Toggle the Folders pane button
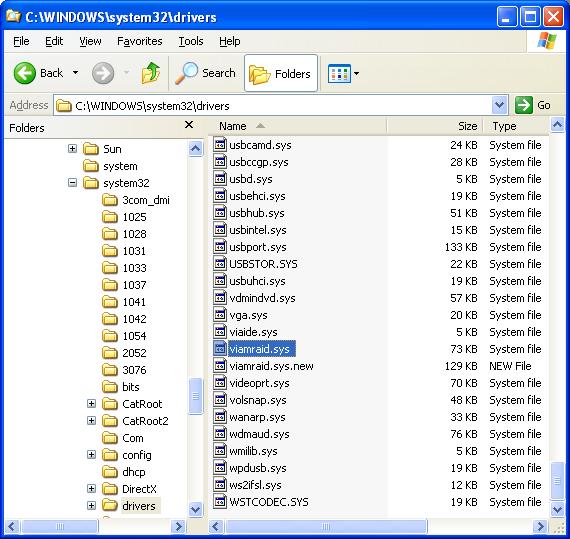 (x=281, y=73)
